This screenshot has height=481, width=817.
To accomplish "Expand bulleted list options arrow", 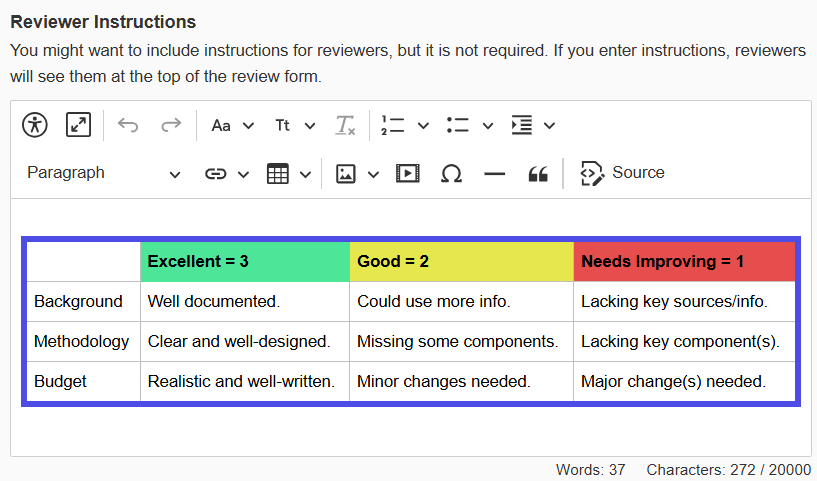I will tap(488, 126).
